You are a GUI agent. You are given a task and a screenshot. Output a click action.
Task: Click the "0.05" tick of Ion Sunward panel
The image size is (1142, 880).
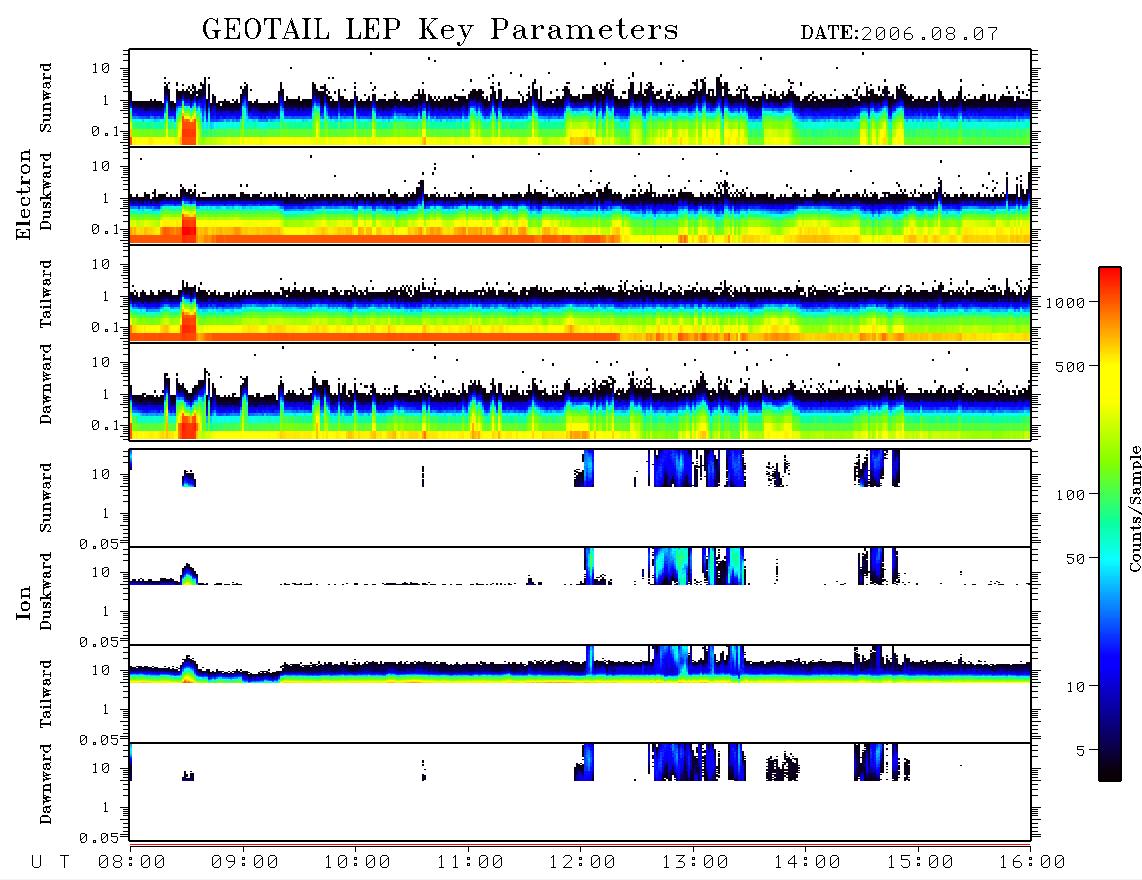(99, 544)
